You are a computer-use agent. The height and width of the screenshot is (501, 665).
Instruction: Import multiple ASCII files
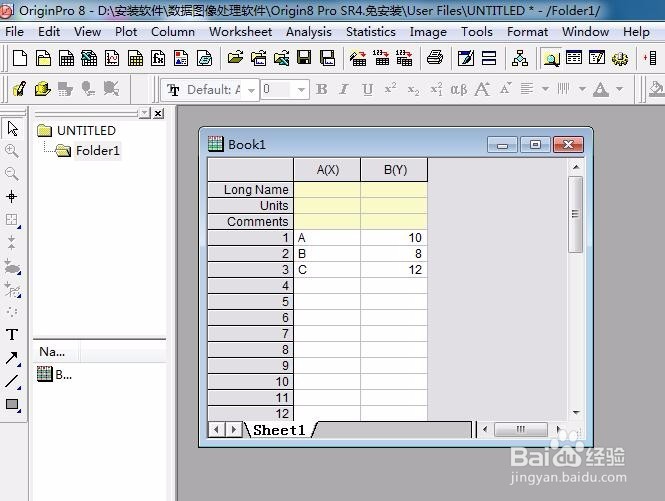point(404,58)
